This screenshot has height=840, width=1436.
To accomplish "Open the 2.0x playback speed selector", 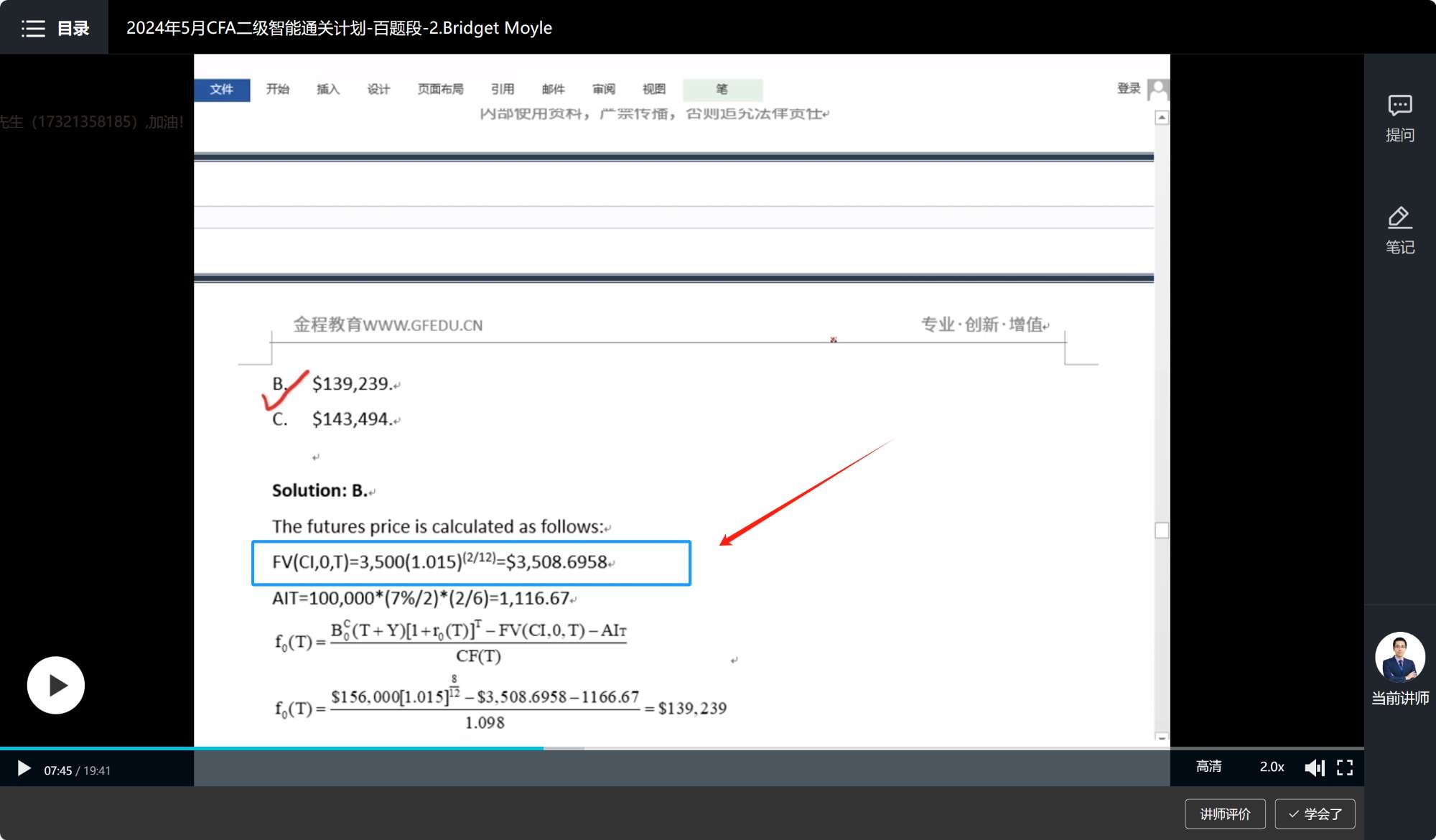I will point(1272,767).
